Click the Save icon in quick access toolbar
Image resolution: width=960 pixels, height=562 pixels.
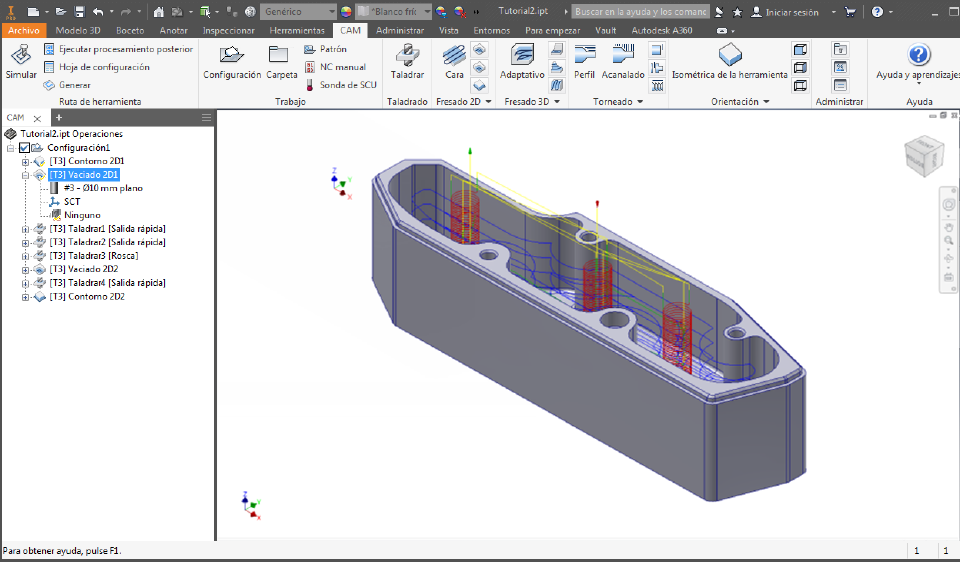[x=79, y=12]
